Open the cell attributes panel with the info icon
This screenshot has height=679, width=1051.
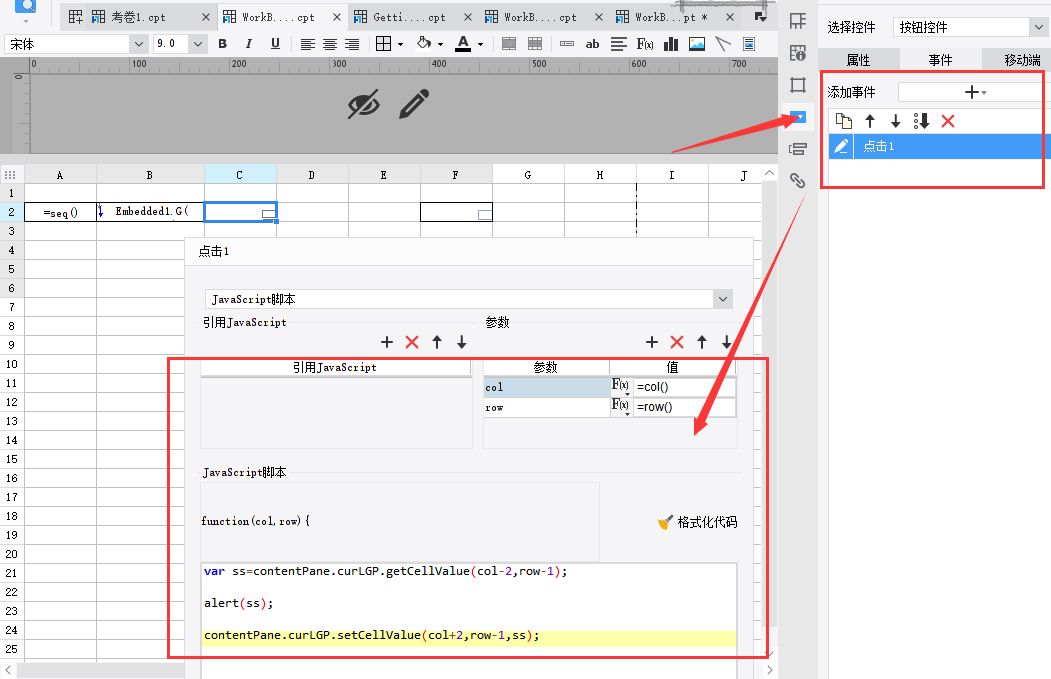pyautogui.click(x=798, y=53)
